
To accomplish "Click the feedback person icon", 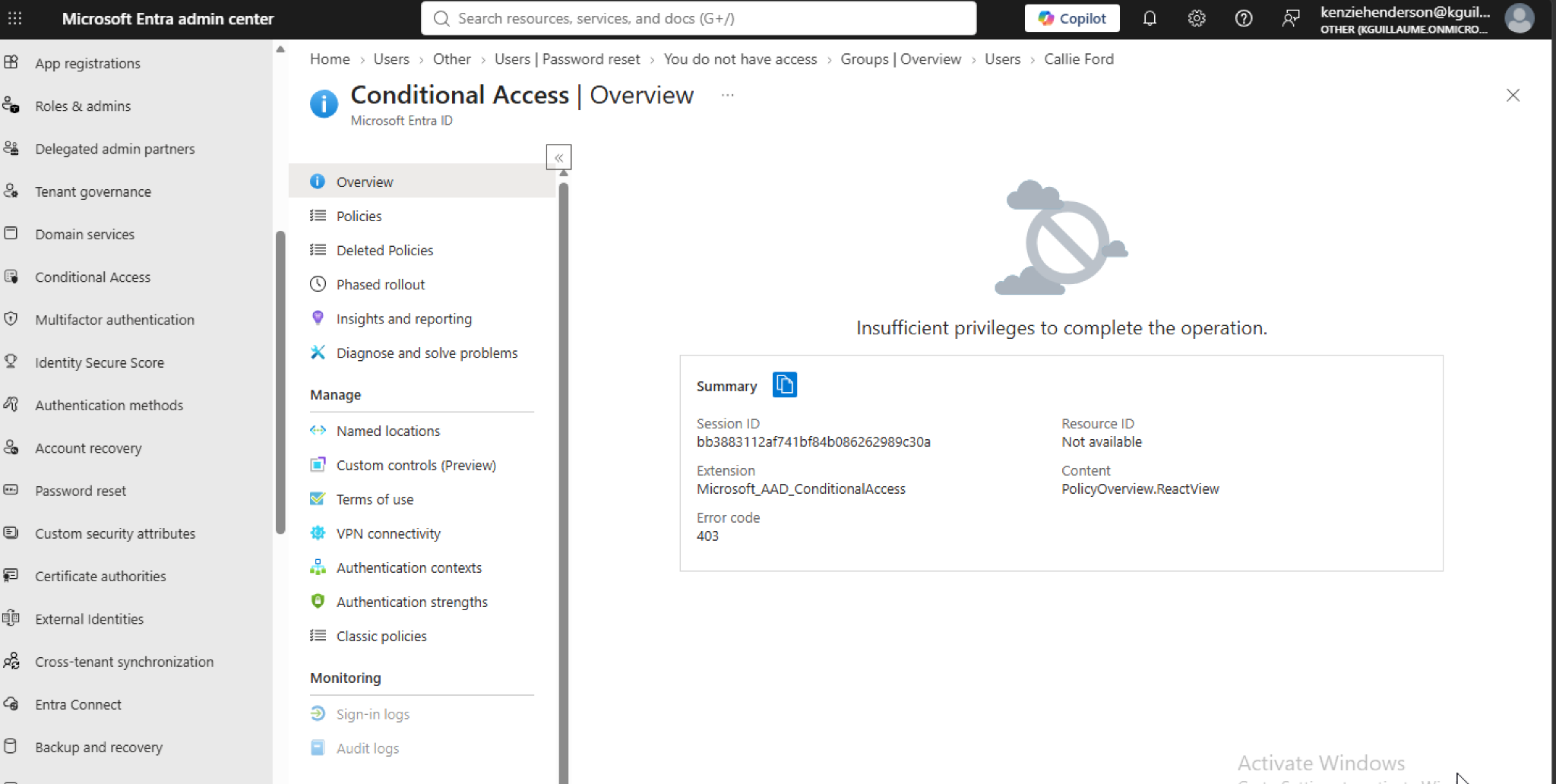I will (x=1290, y=18).
